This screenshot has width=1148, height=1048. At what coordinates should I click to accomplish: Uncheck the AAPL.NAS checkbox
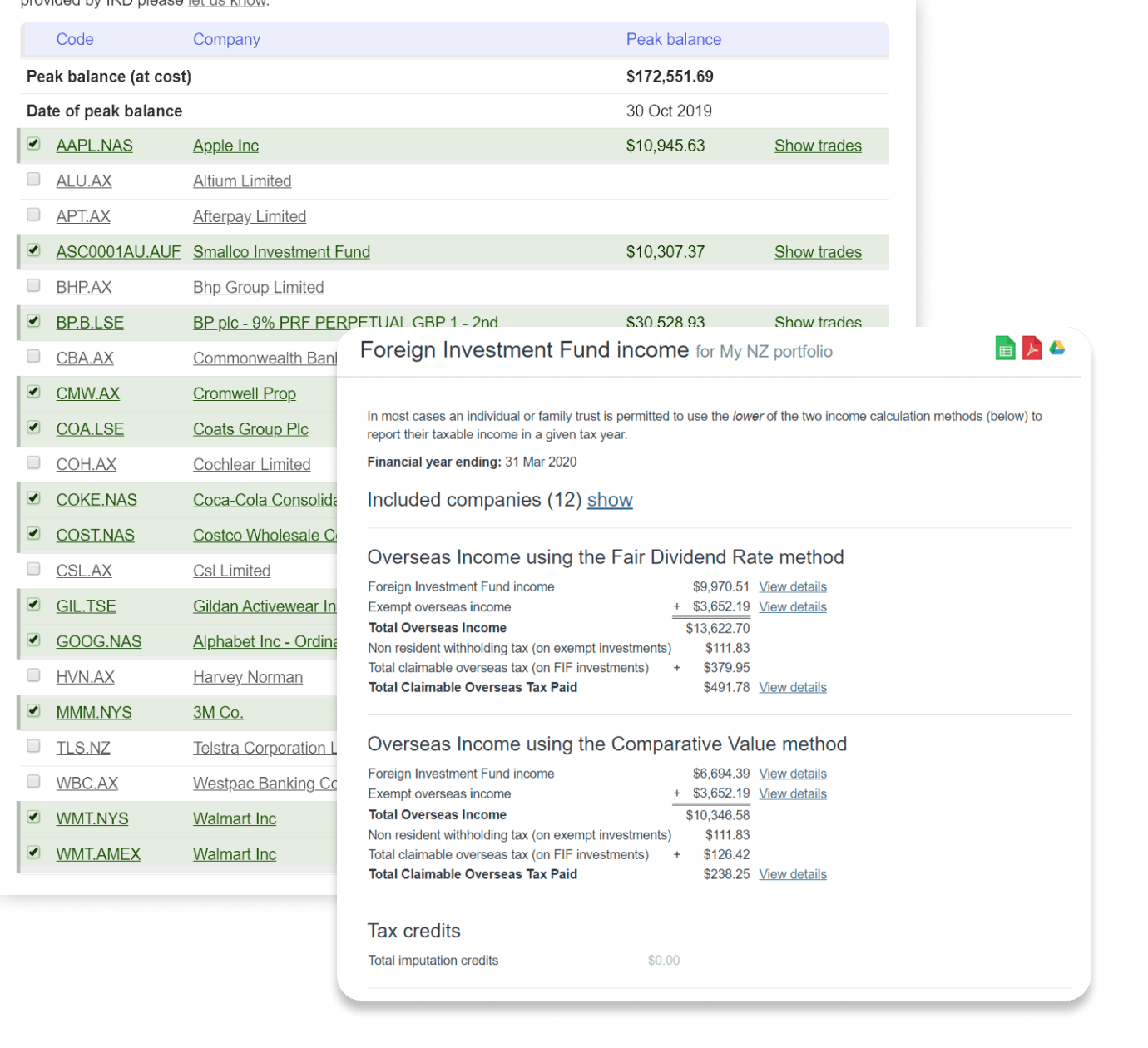pyautogui.click(x=33, y=144)
